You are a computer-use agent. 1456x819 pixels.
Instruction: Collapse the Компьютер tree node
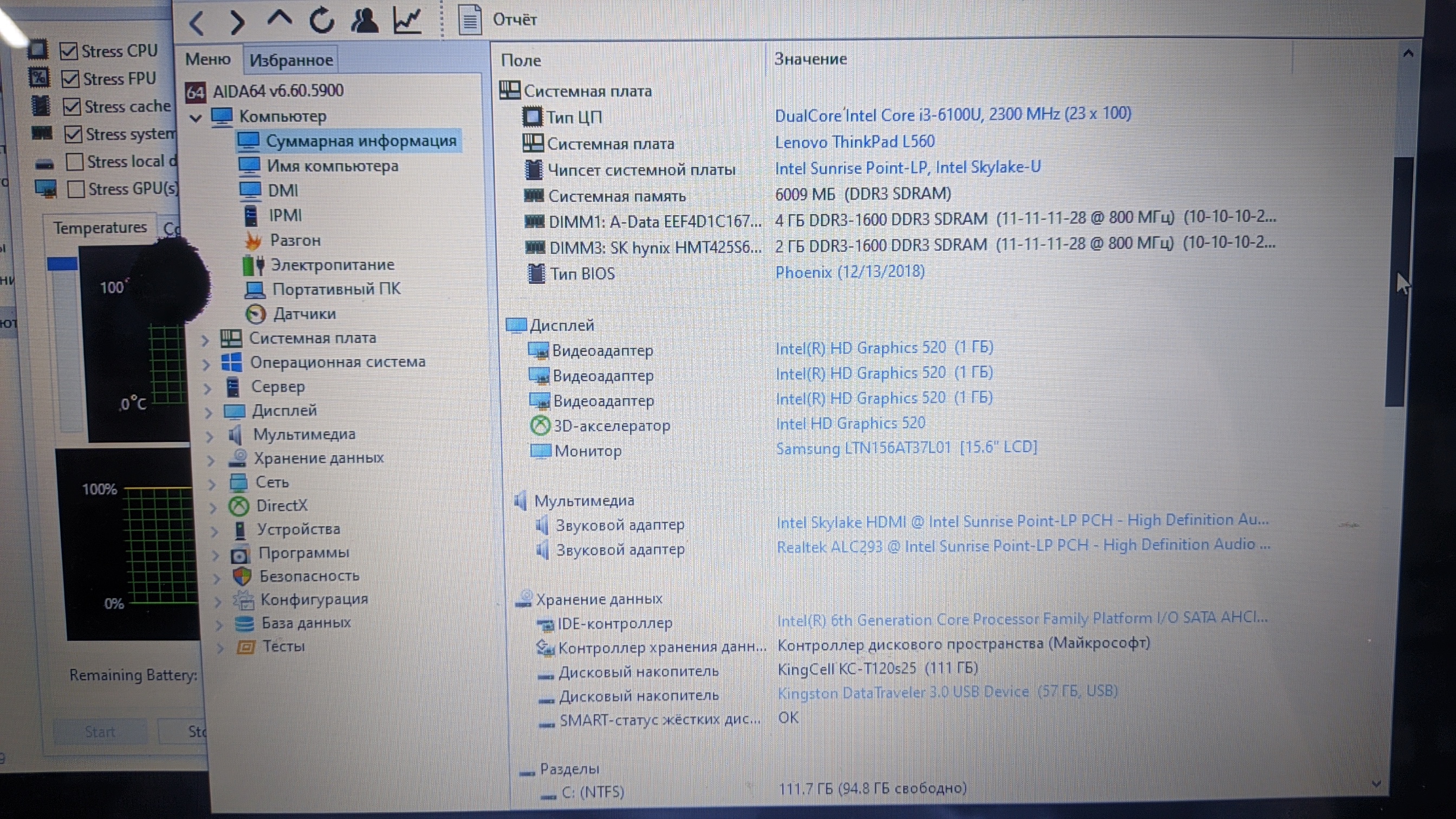(x=196, y=118)
